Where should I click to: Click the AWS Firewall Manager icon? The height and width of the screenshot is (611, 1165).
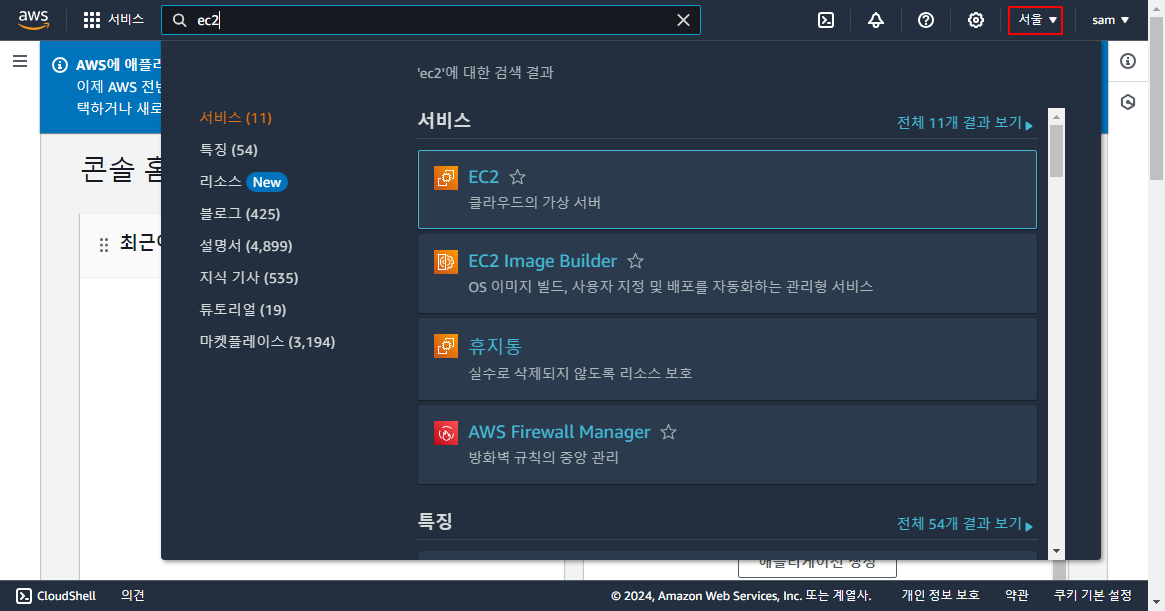click(446, 433)
